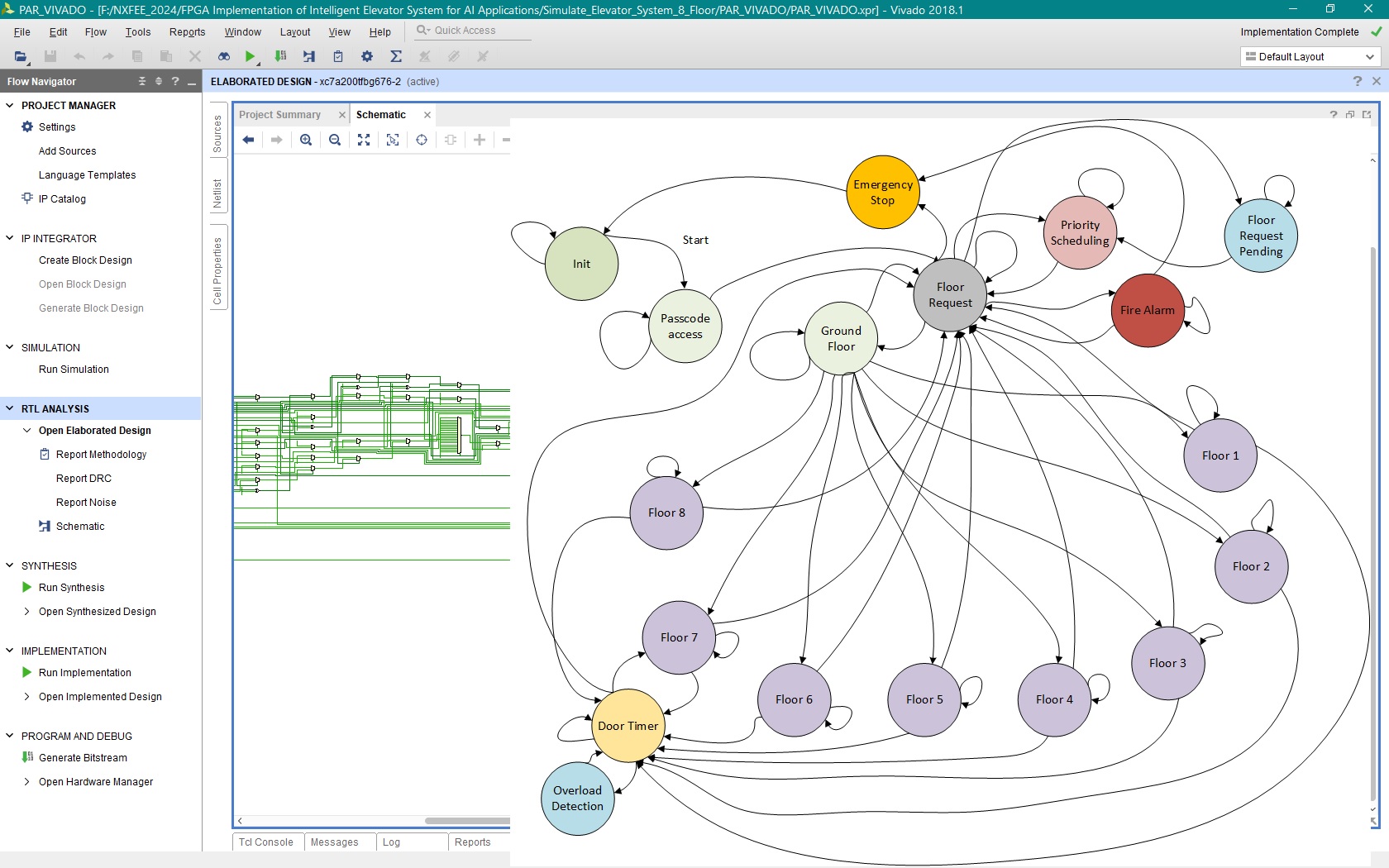Go back using the Schematic's left arrow
Viewport: 1389px width, 868px height.
[x=248, y=140]
